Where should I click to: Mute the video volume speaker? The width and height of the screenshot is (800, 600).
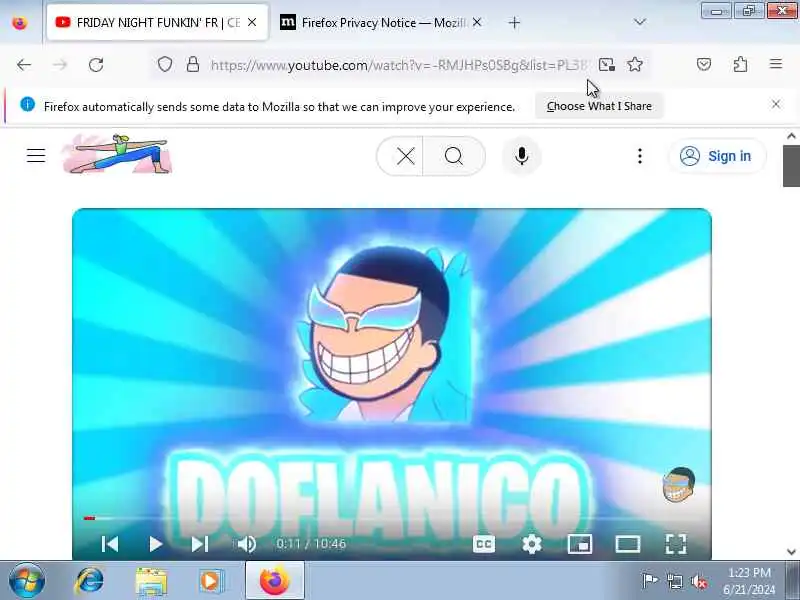[x=247, y=544]
